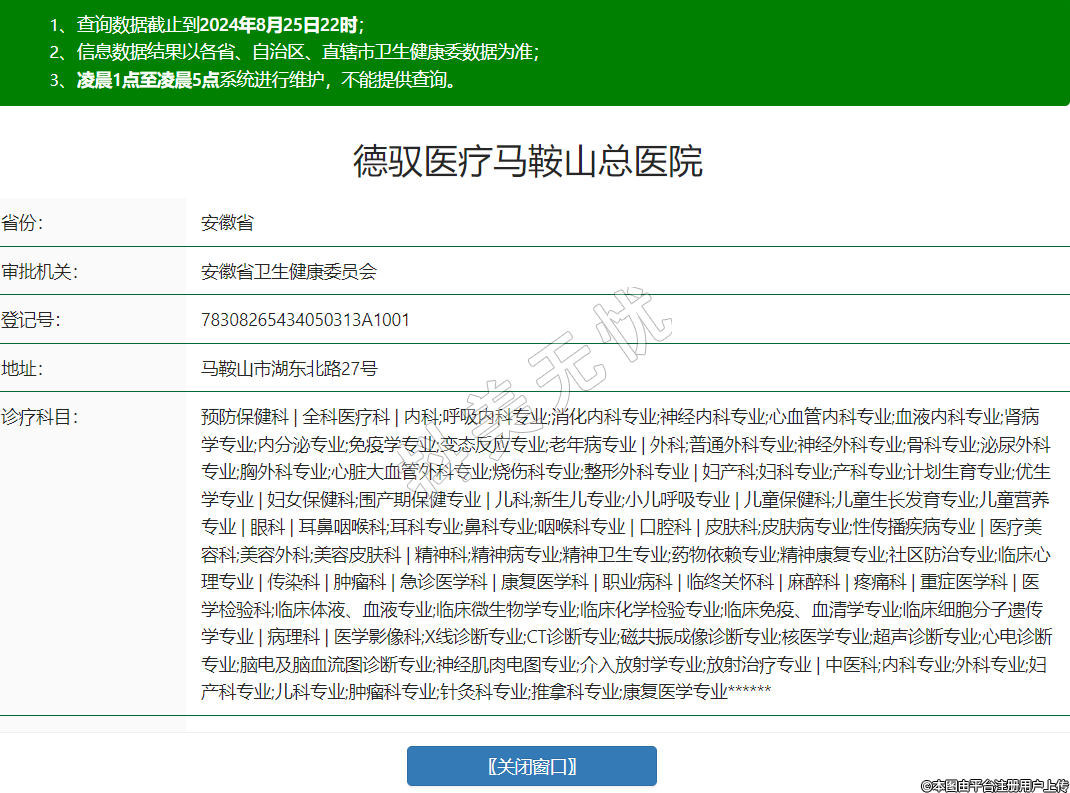Click the maintenance time 凌晨1点至凌晨5点

click(x=148, y=80)
